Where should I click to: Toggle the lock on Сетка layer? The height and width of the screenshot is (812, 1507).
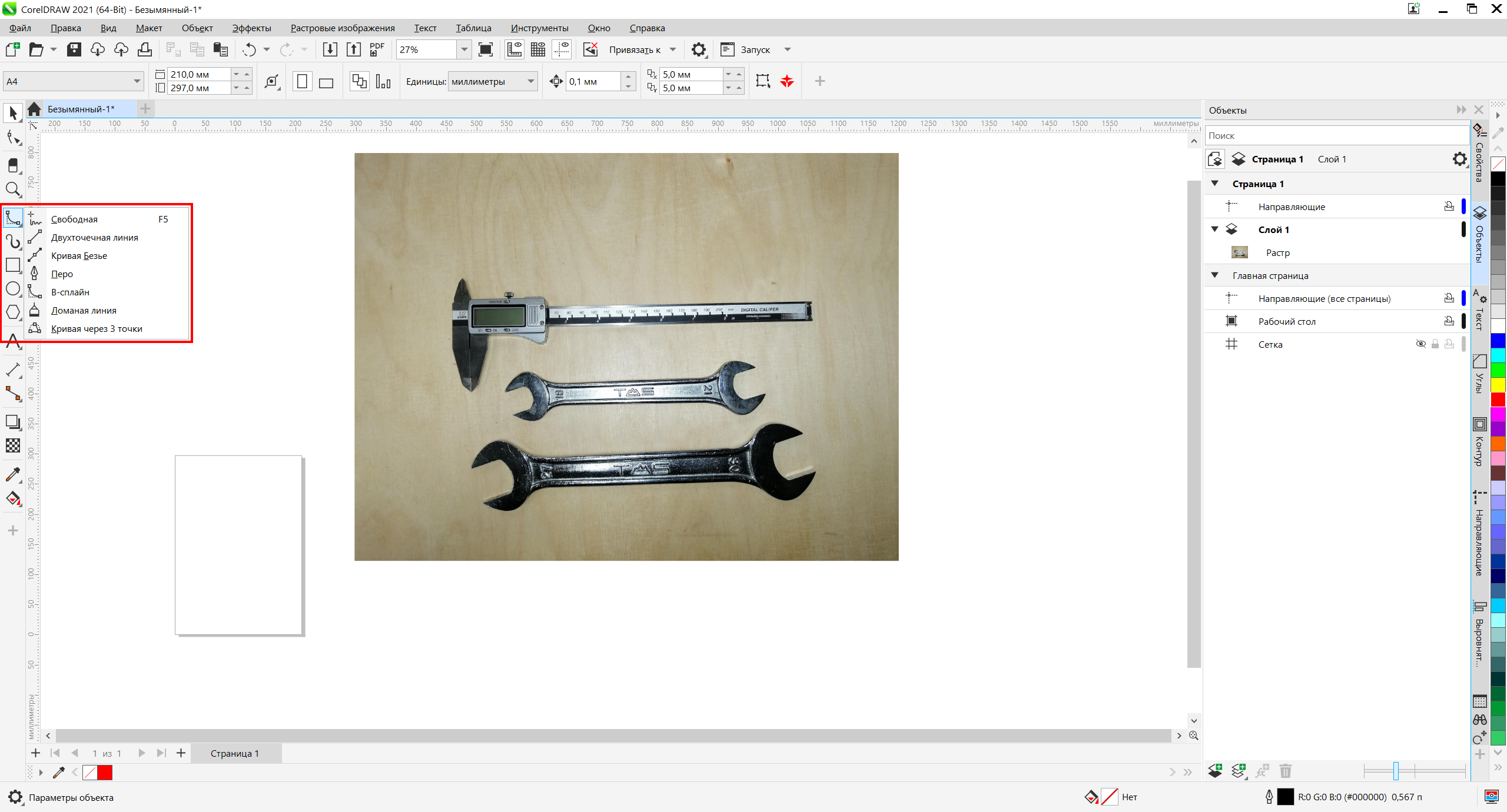click(1435, 344)
